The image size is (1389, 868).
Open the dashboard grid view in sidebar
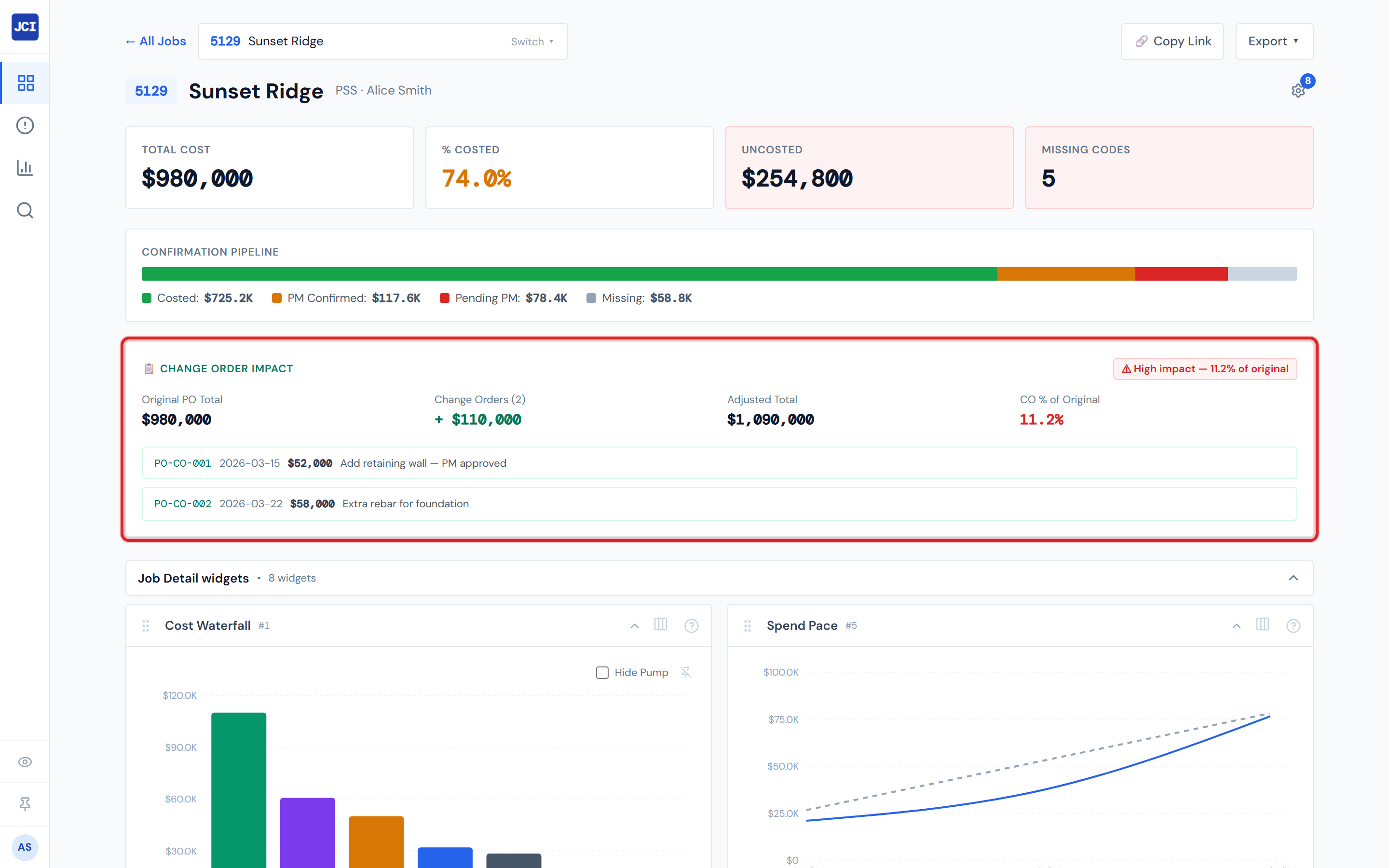pyautogui.click(x=25, y=82)
